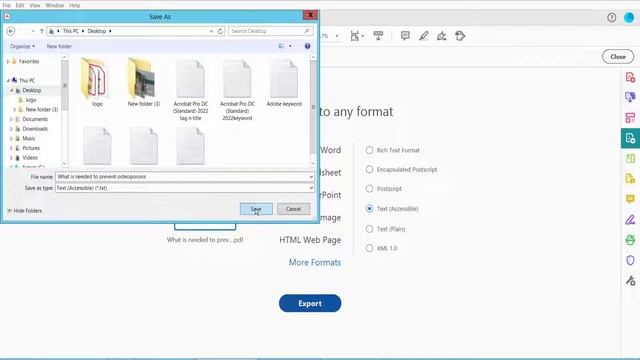
Task: Select the Sign pen tool in toolbar
Action: (441, 36)
